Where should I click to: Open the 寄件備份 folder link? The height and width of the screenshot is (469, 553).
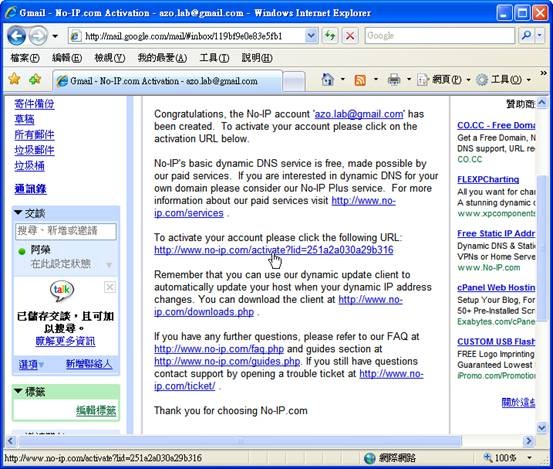pyautogui.click(x=34, y=104)
